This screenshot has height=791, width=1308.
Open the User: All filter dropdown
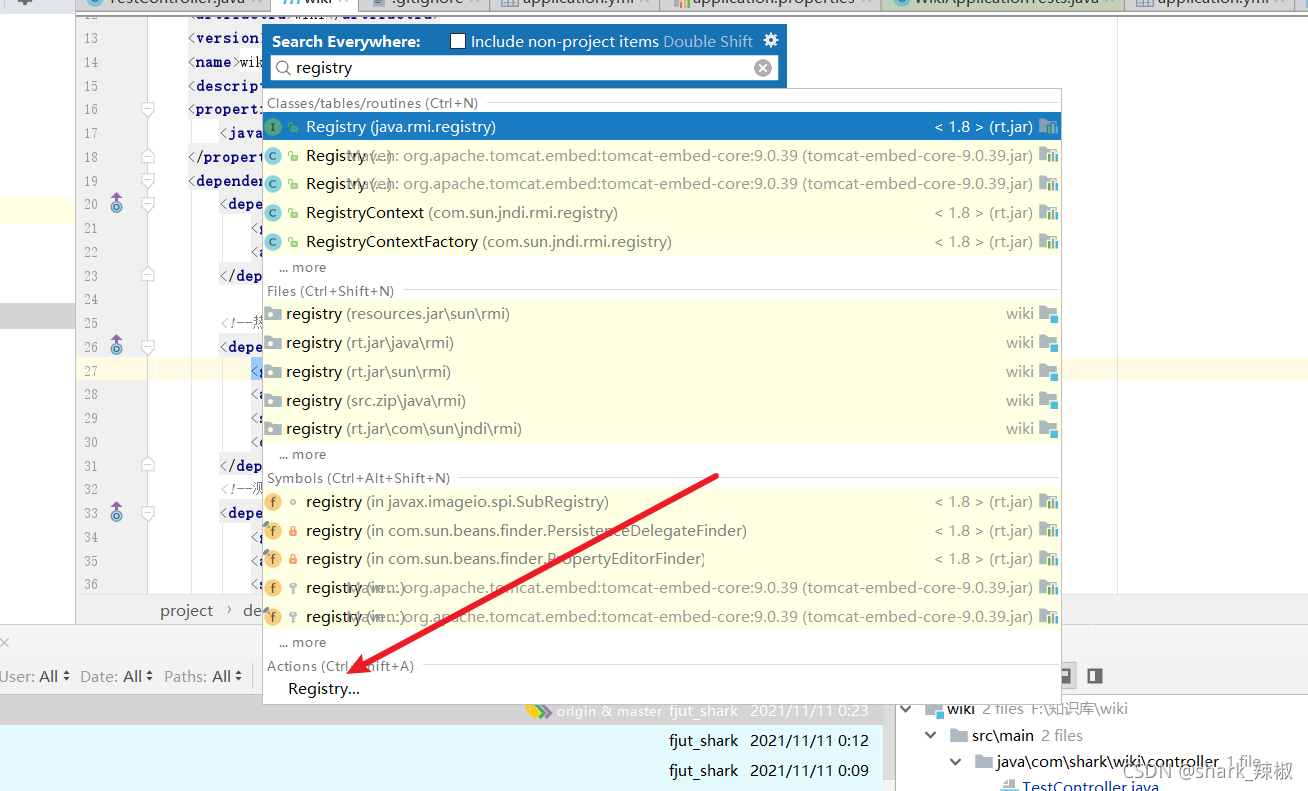click(35, 677)
